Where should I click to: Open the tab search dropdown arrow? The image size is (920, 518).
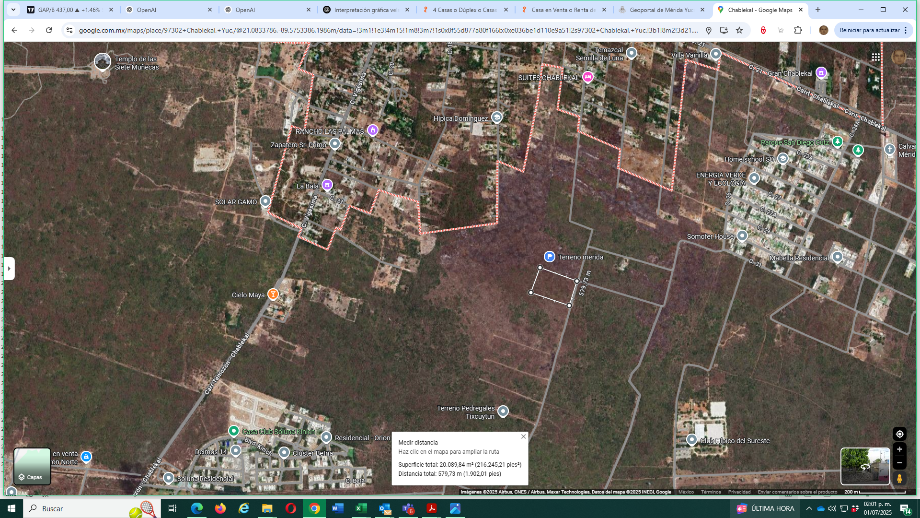click(x=12, y=10)
